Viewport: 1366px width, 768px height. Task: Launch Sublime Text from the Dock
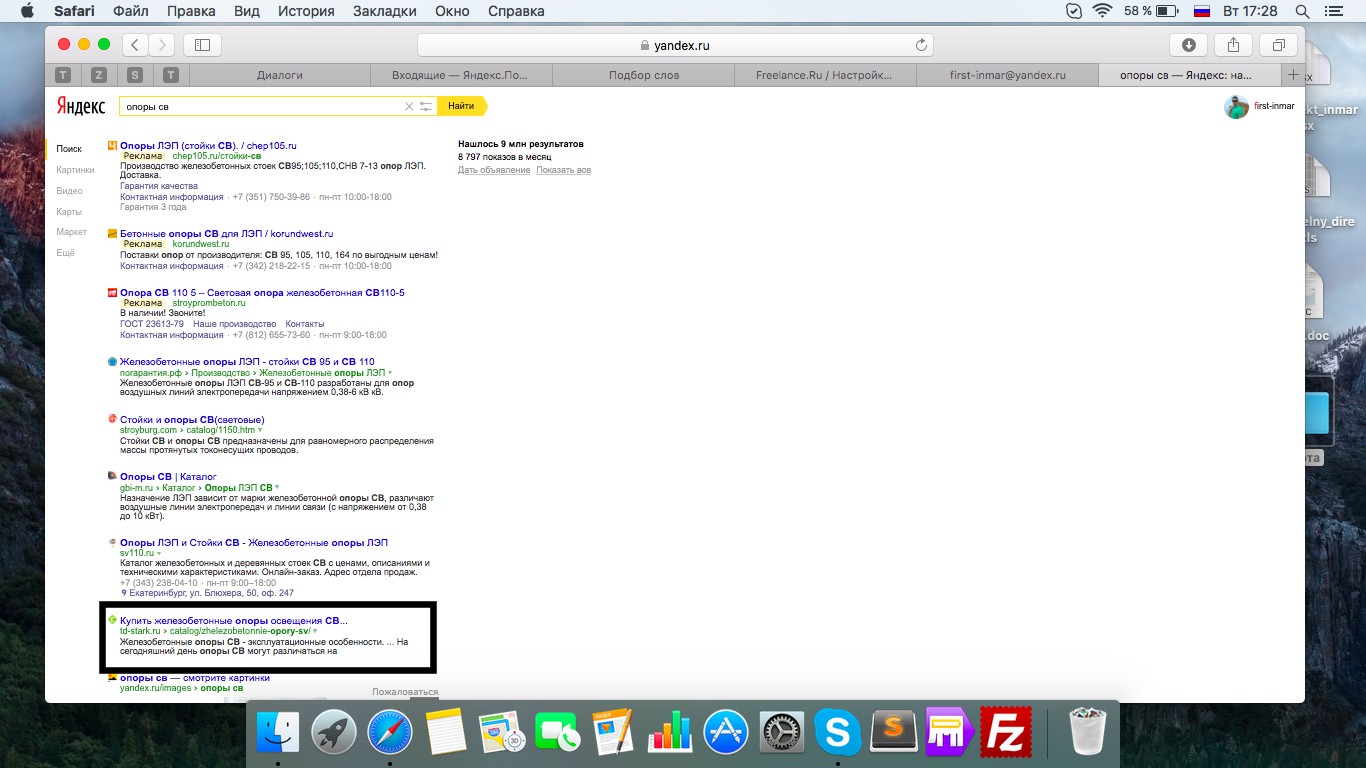[893, 733]
